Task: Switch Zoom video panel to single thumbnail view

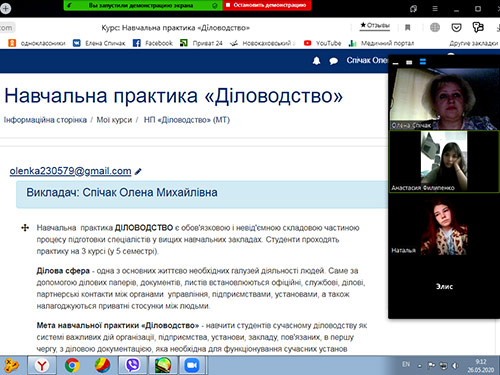Action: 409,62
